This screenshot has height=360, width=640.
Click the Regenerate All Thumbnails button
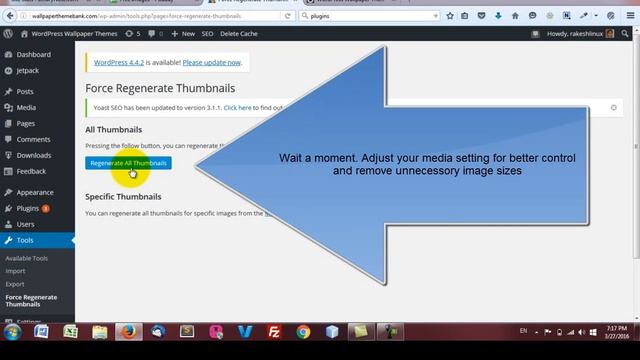[x=128, y=163]
